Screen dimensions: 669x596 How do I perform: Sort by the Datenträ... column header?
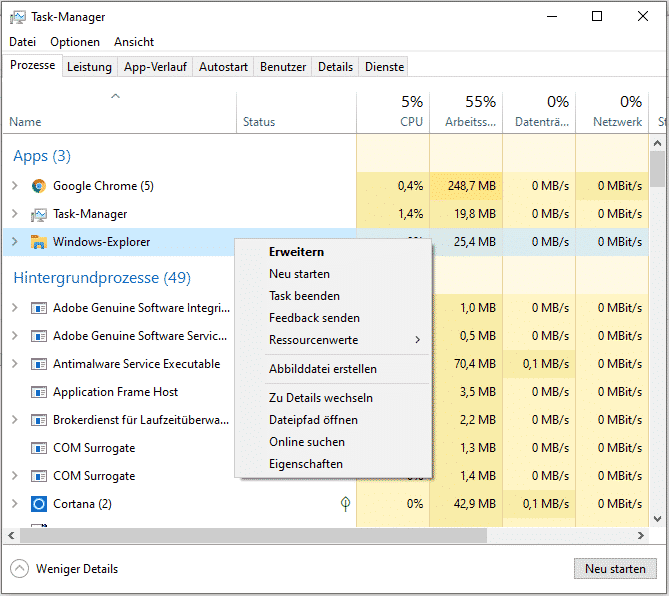tap(539, 112)
